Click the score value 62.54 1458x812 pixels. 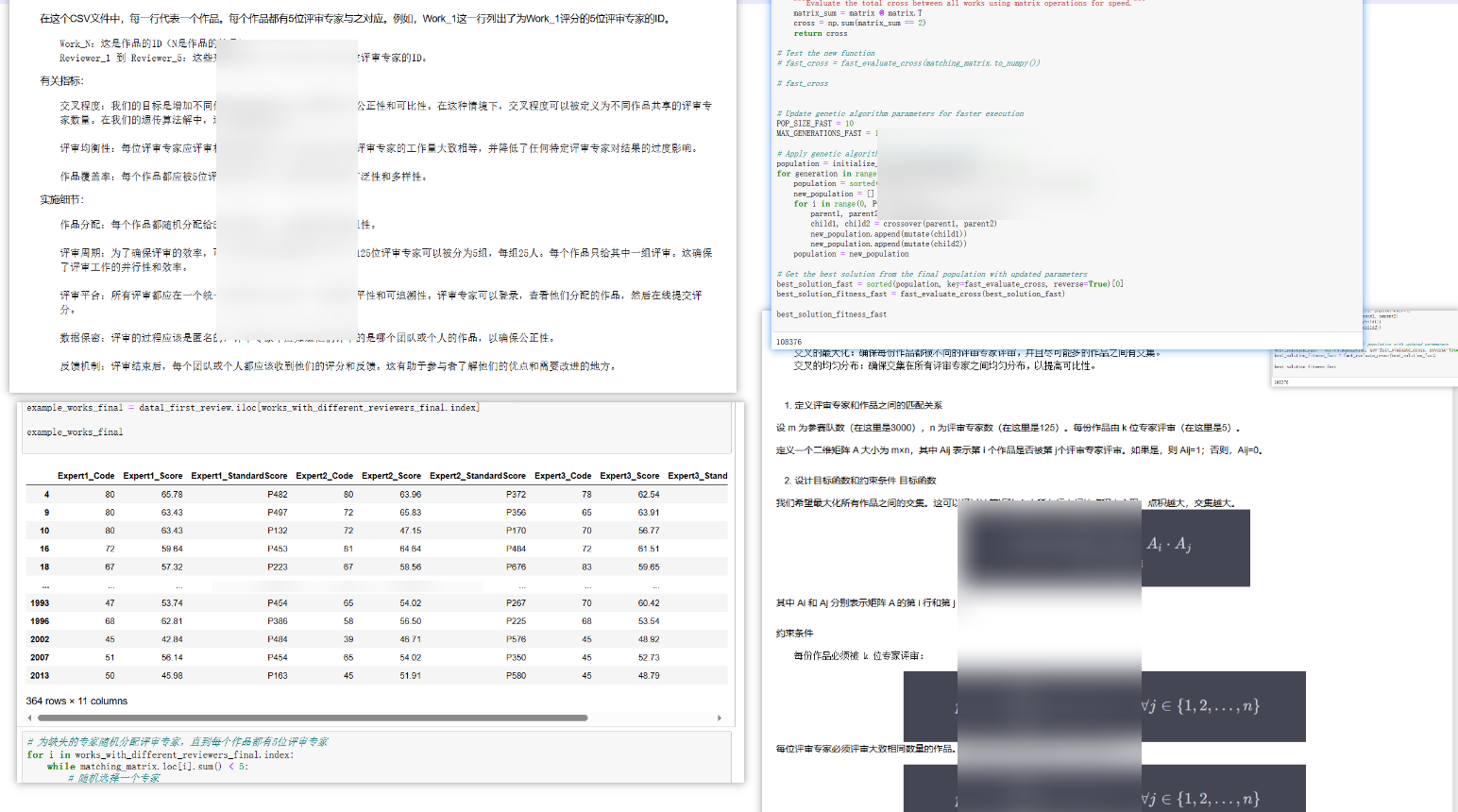[649, 495]
